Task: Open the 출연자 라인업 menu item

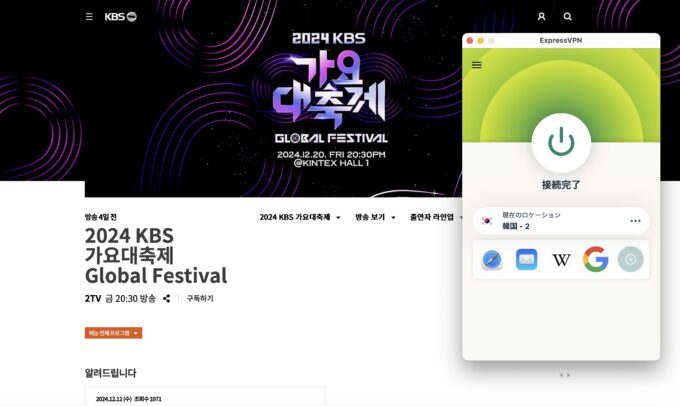Action: pos(434,217)
